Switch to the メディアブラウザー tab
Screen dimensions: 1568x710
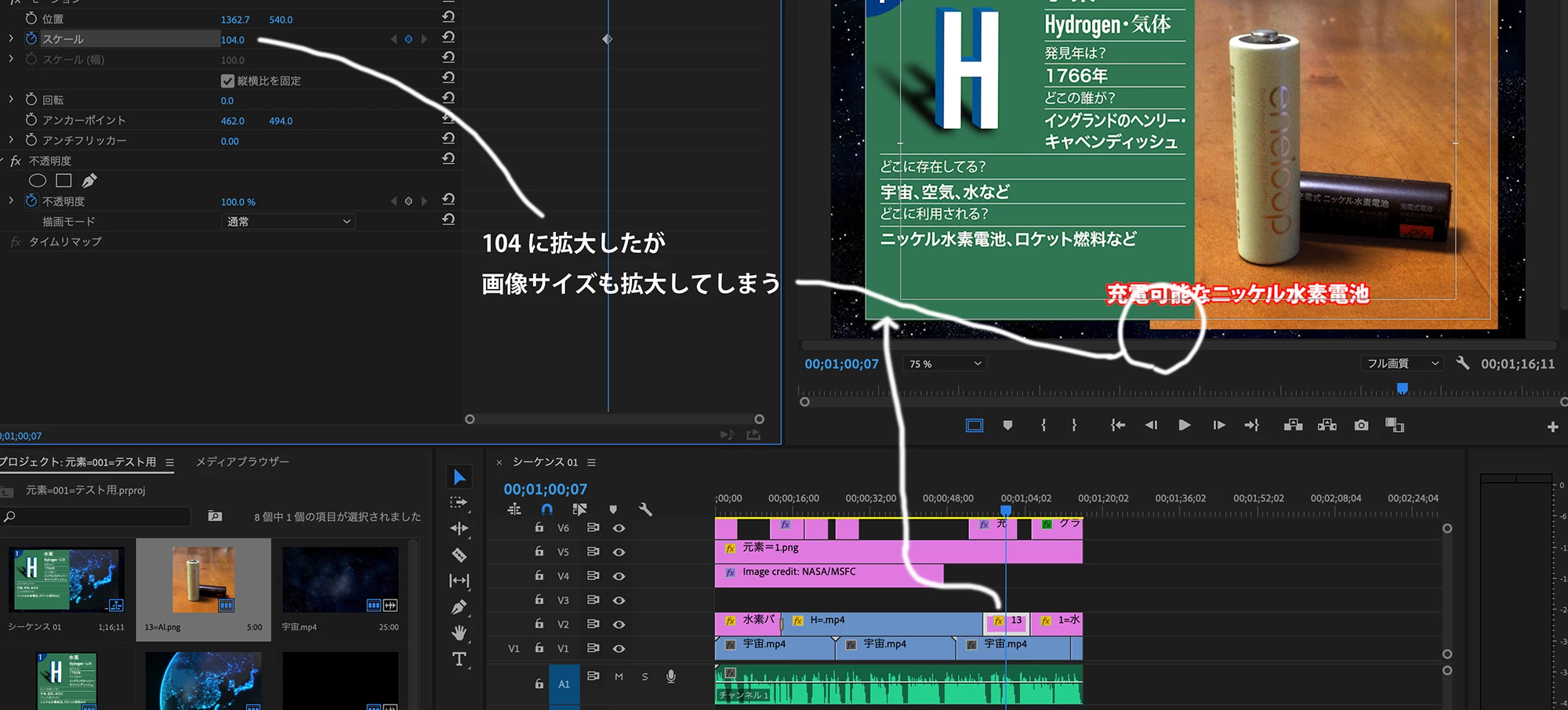[242, 462]
